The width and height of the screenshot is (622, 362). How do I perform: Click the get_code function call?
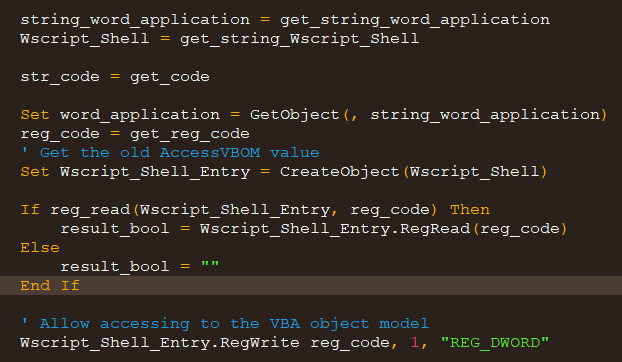170,77
